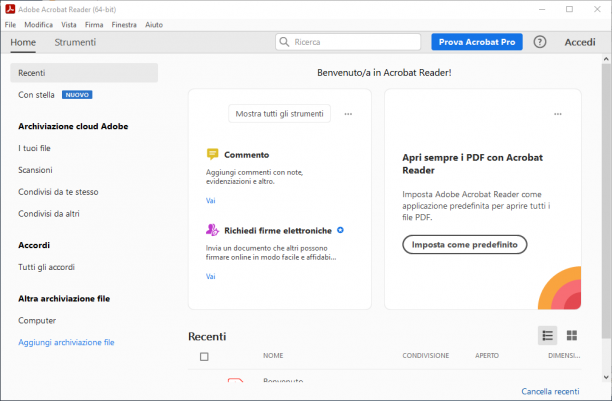Click the scrollbar up arrow
Image resolution: width=612 pixels, height=401 pixels.
[x=606, y=59]
